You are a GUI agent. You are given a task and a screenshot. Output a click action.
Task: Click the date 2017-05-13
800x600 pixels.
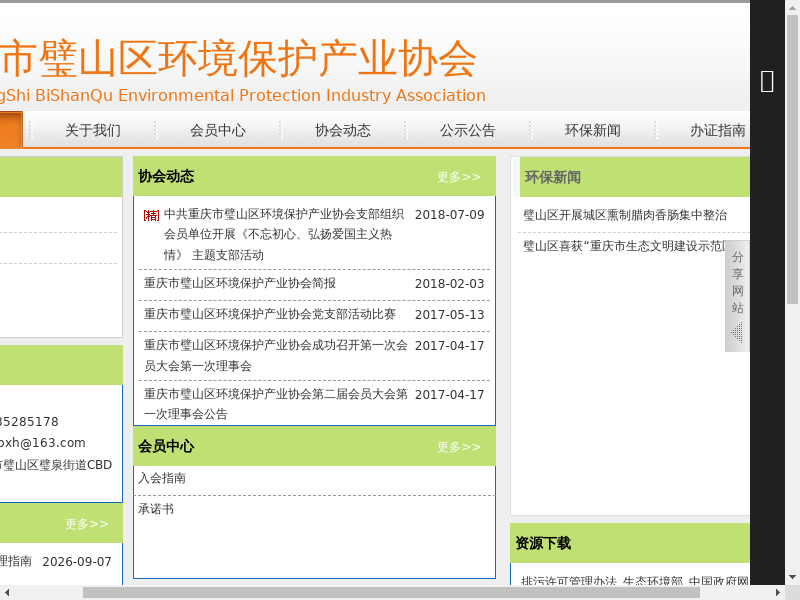click(x=449, y=315)
